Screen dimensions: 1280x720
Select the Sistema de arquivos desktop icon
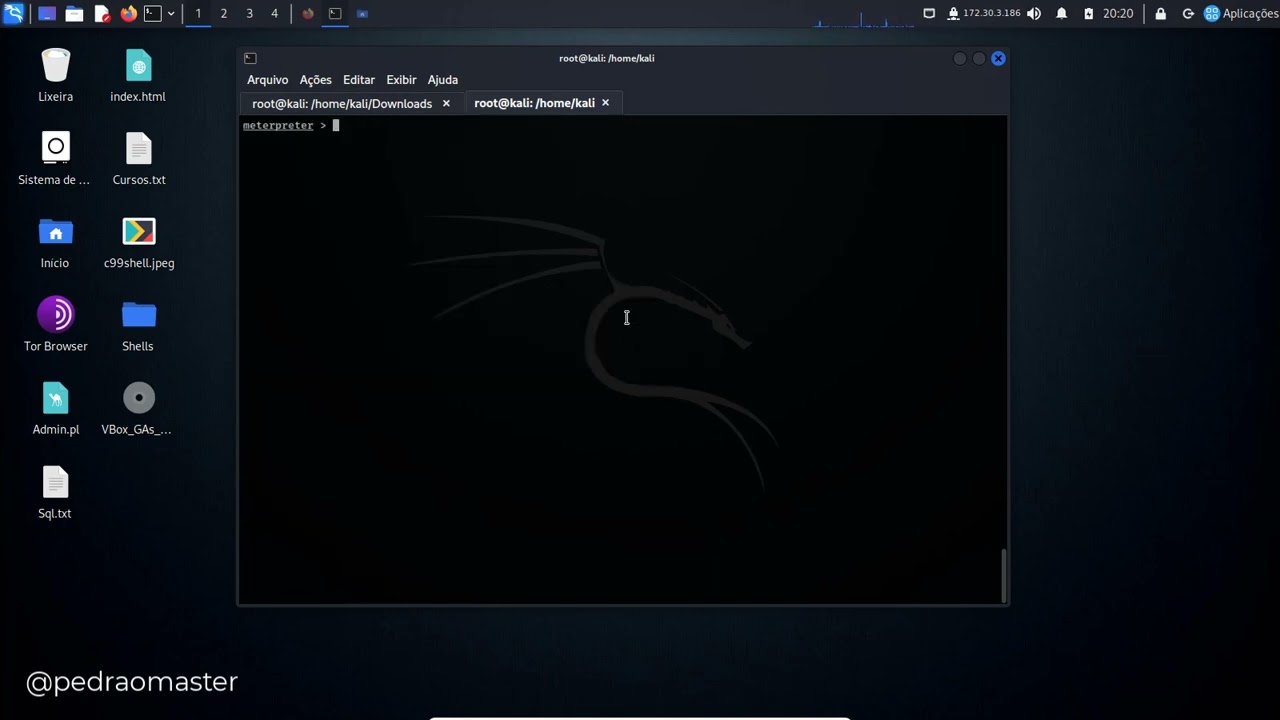[x=55, y=159]
